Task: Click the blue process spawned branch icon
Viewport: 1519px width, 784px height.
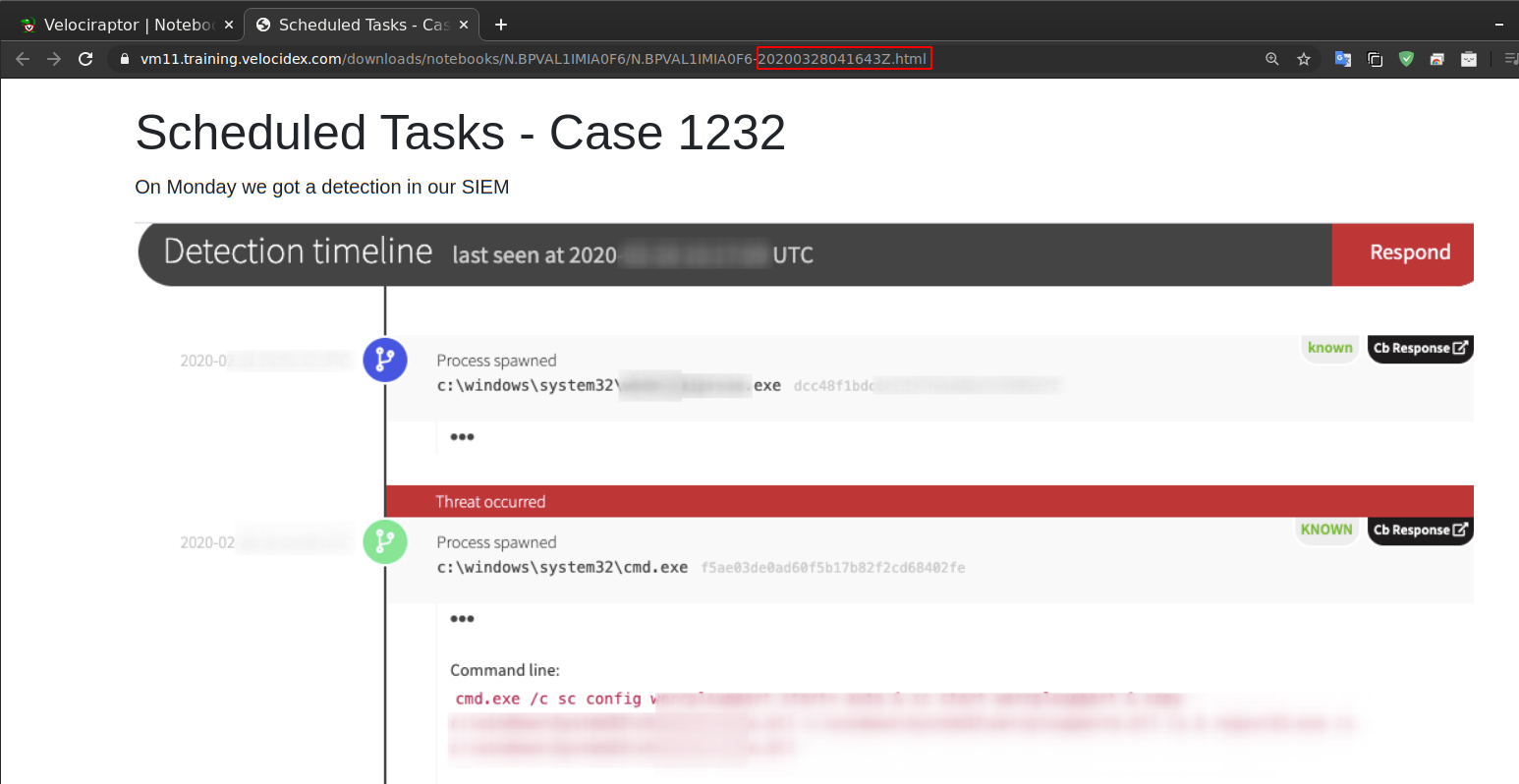Action: pos(385,360)
